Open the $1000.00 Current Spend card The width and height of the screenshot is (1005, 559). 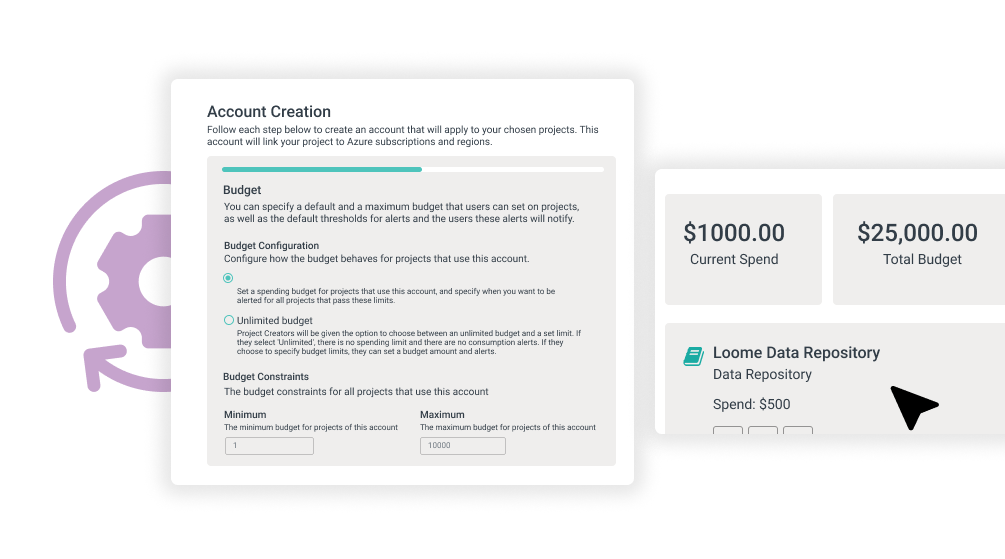743,249
